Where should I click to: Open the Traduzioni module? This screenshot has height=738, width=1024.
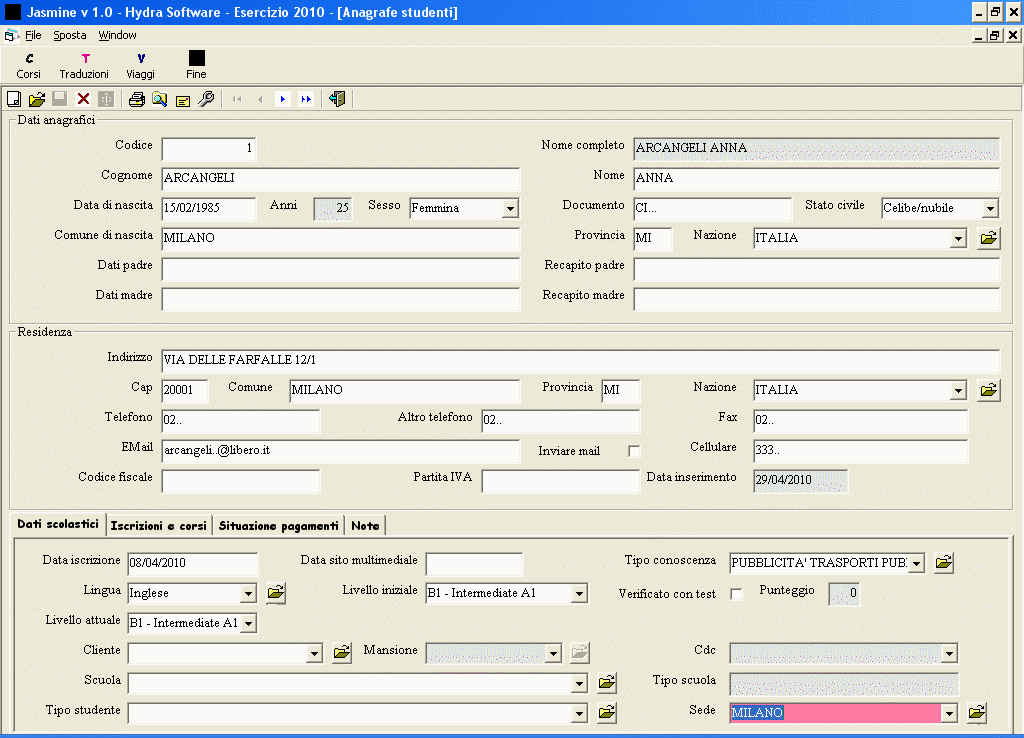[84, 65]
